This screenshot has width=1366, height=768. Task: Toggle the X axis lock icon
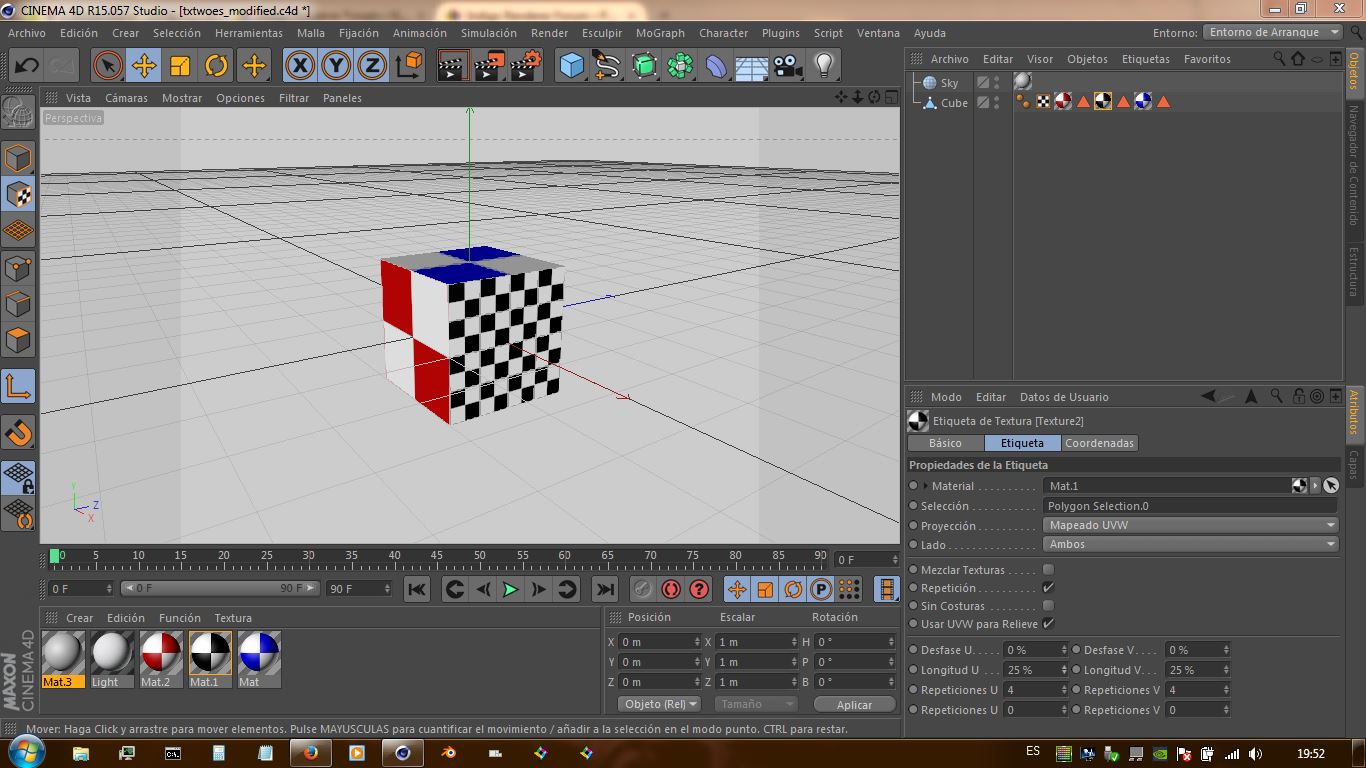click(x=299, y=66)
